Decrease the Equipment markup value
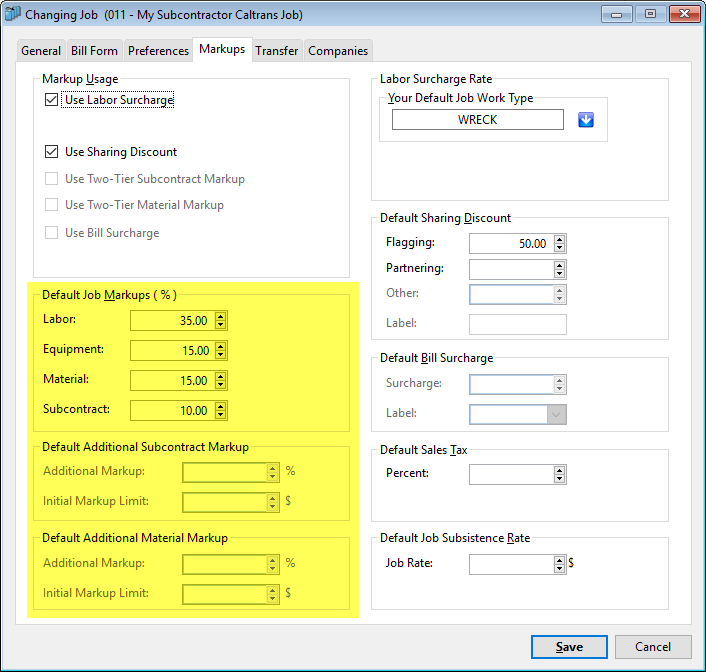The width and height of the screenshot is (706, 672). point(220,354)
